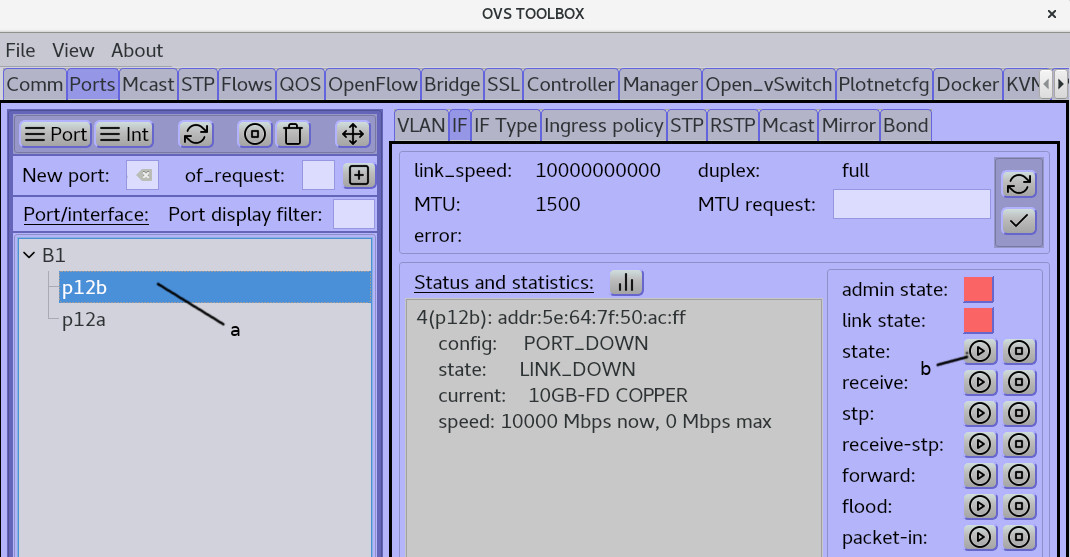Click the Port display filter field
This screenshot has height=557, width=1070.
[353, 214]
